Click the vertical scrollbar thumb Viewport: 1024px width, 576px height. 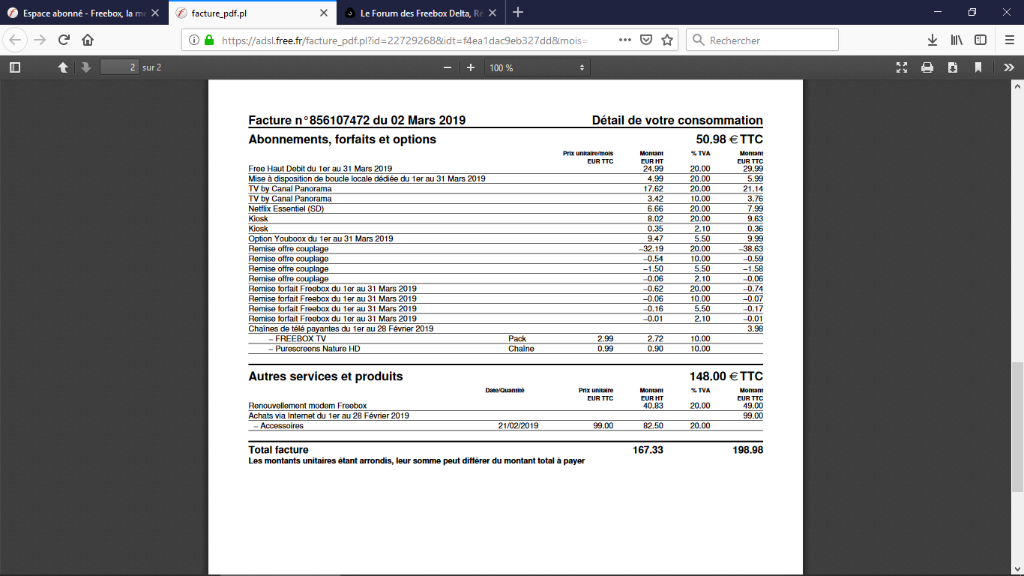click(1017, 425)
